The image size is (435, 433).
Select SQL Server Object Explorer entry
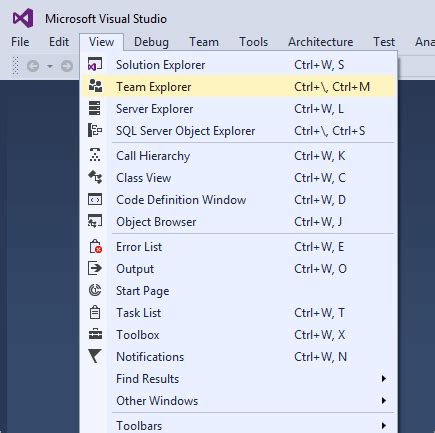click(239, 131)
